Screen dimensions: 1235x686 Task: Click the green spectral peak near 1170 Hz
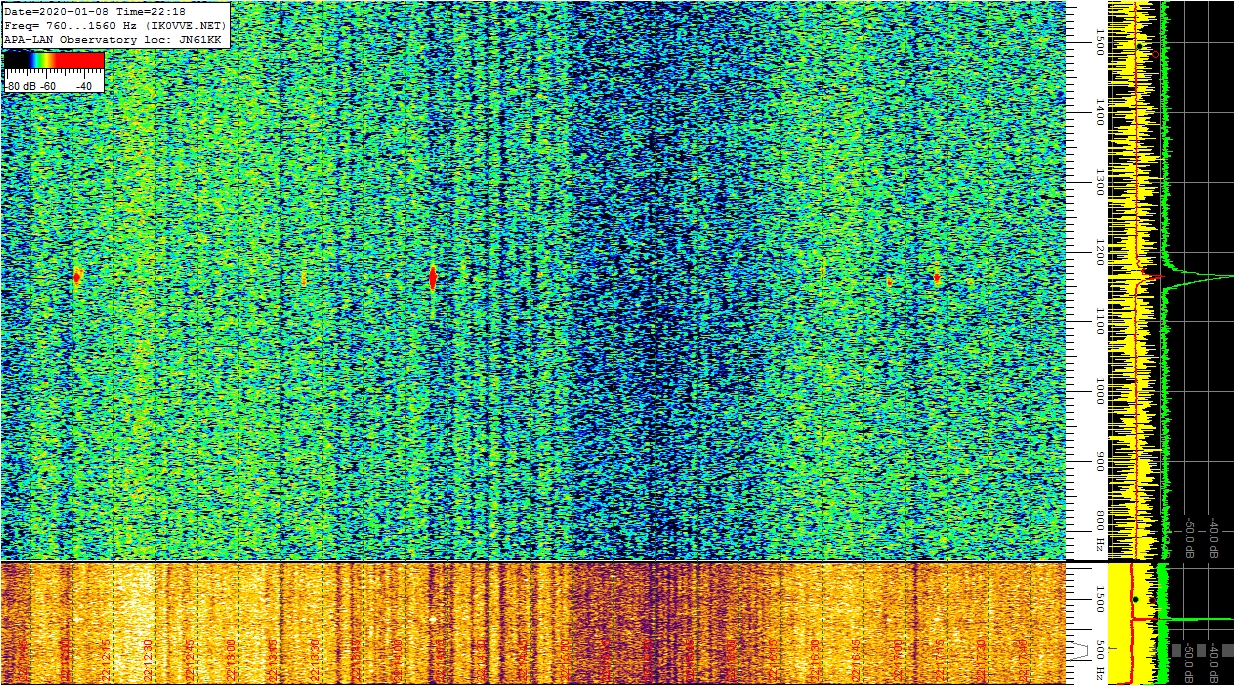pos(1200,277)
